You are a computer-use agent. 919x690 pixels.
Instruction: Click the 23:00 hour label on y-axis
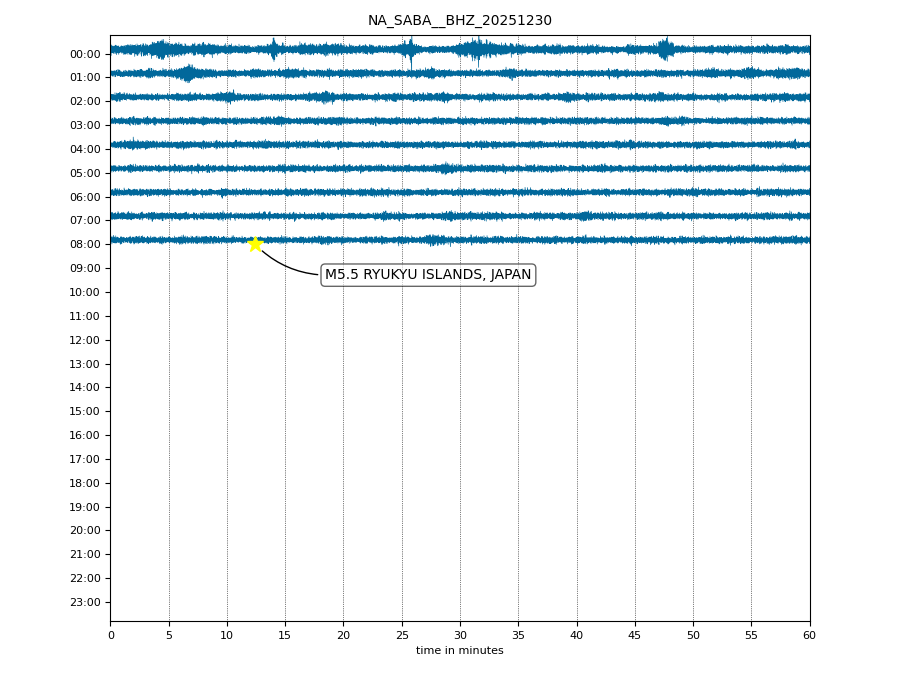(85, 602)
